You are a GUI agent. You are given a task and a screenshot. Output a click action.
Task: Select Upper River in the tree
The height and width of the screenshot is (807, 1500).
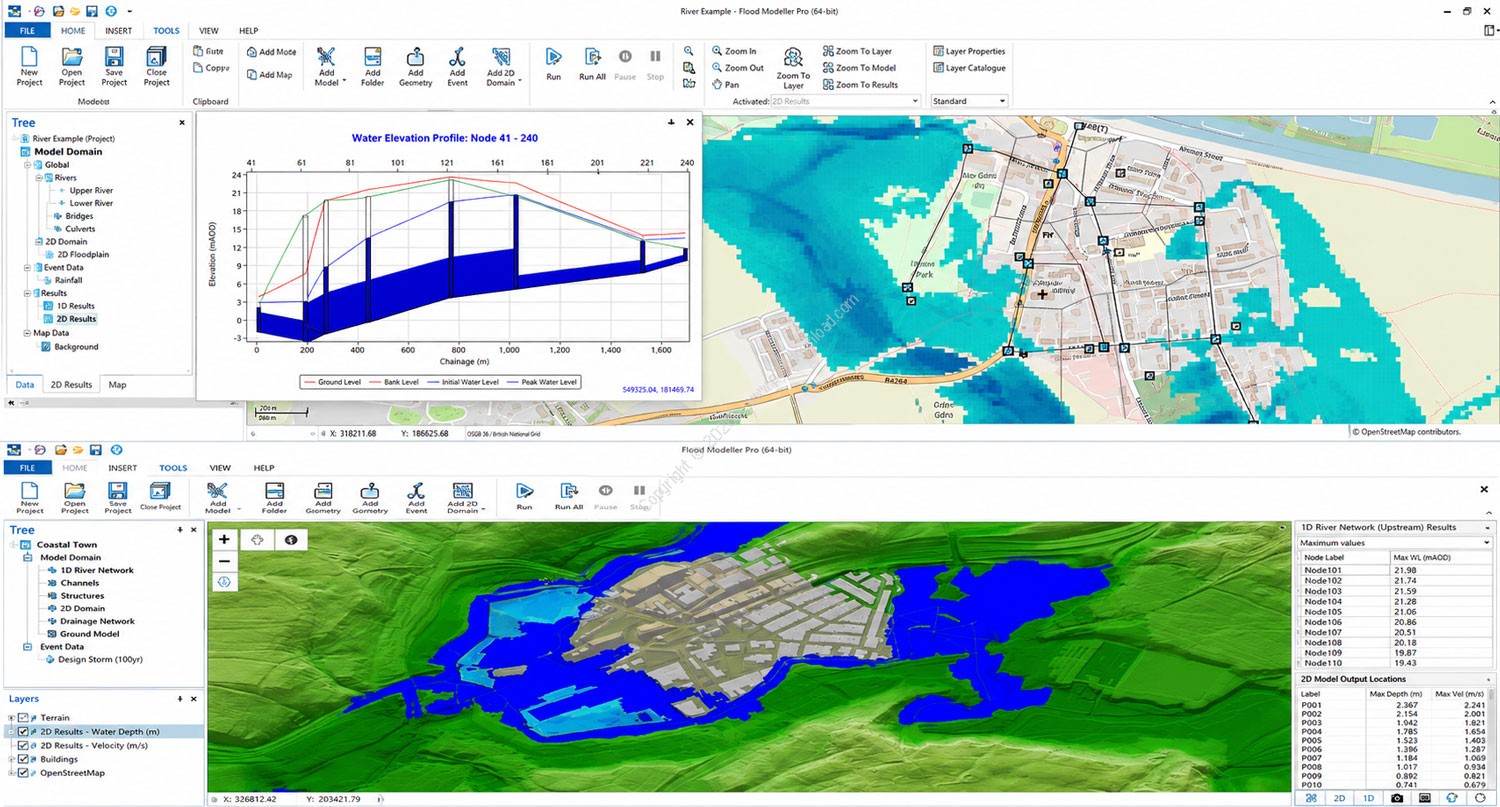[91, 190]
